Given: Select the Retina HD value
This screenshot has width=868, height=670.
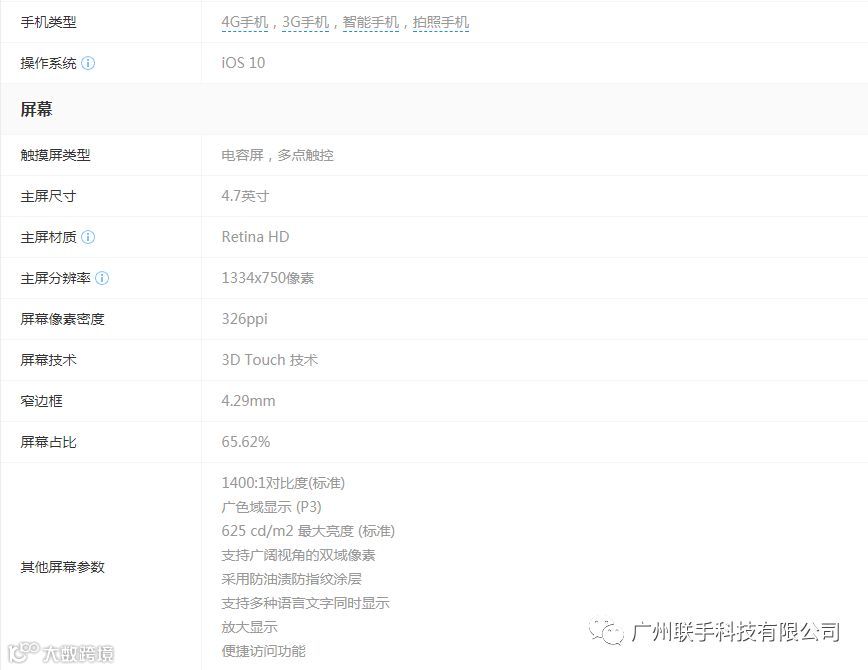Looking at the screenshot, I should click(x=255, y=237).
